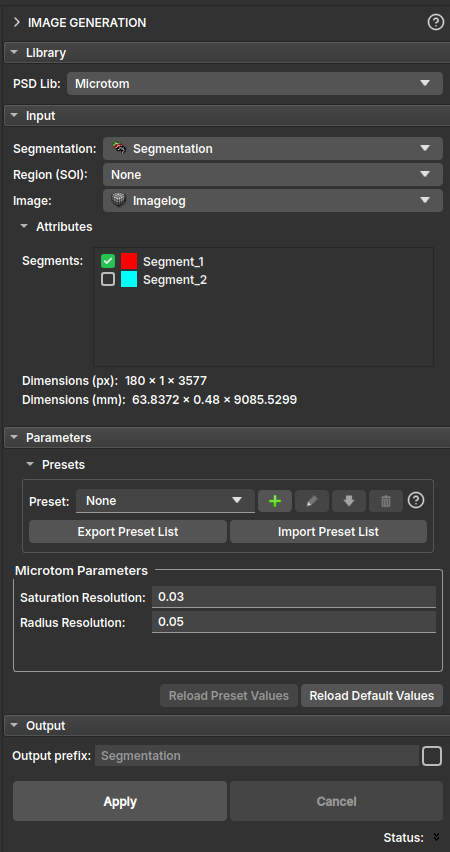The image size is (450, 852).
Task: Edit the Saturation Resolution field
Action: (293, 597)
